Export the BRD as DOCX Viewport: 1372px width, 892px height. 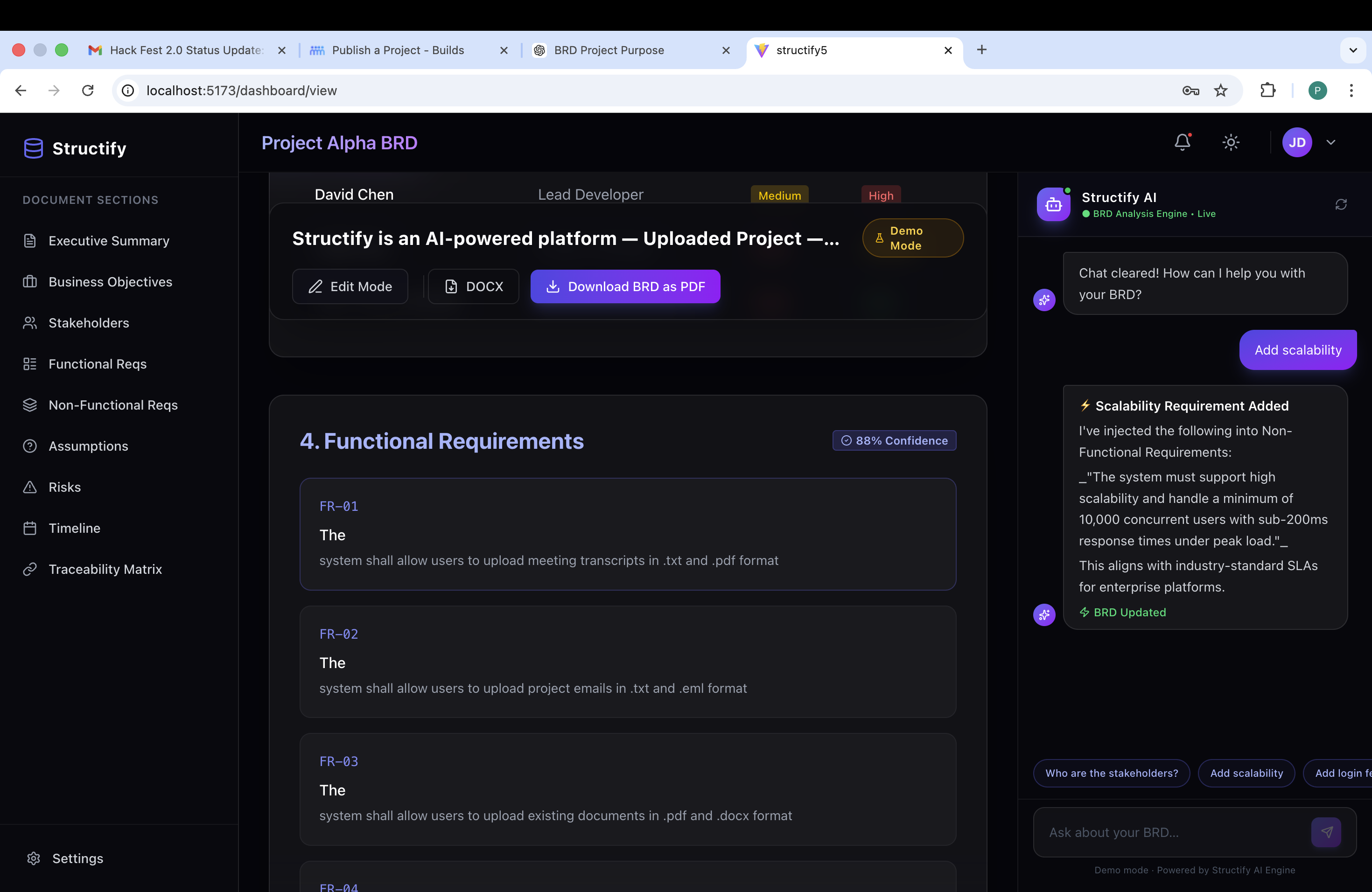(473, 286)
